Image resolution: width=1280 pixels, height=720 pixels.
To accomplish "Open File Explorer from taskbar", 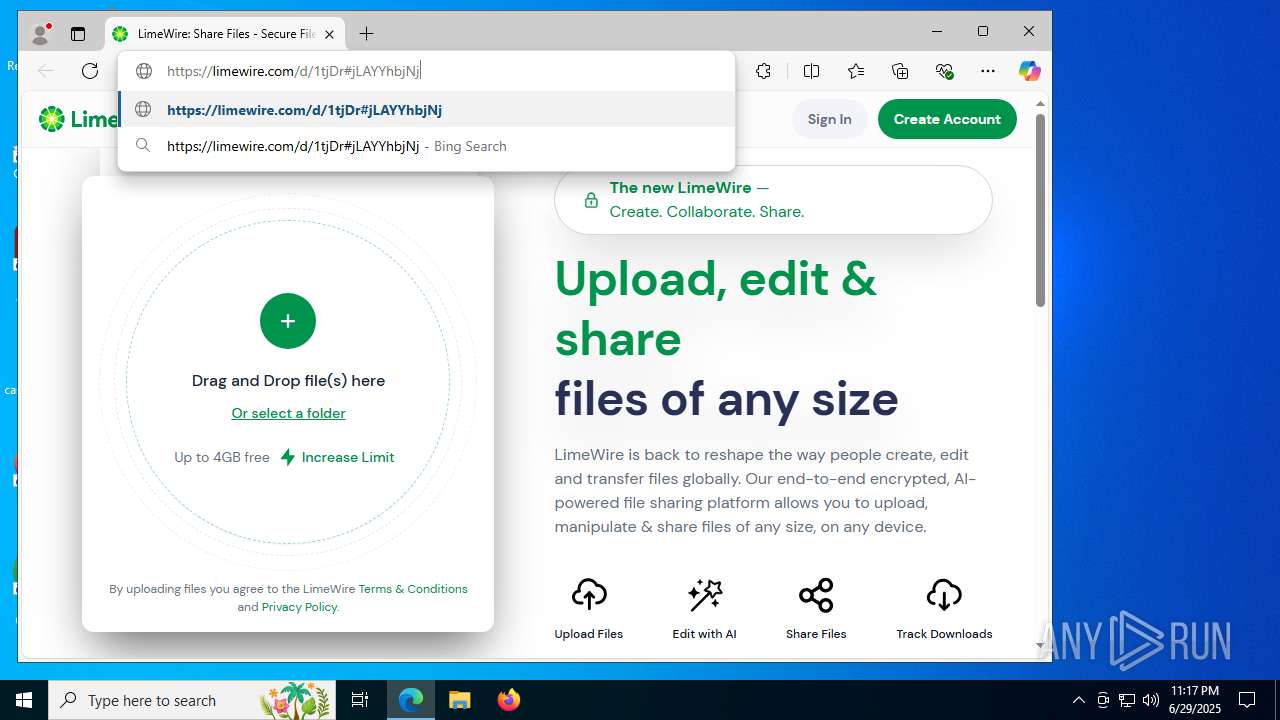I will (x=459, y=700).
